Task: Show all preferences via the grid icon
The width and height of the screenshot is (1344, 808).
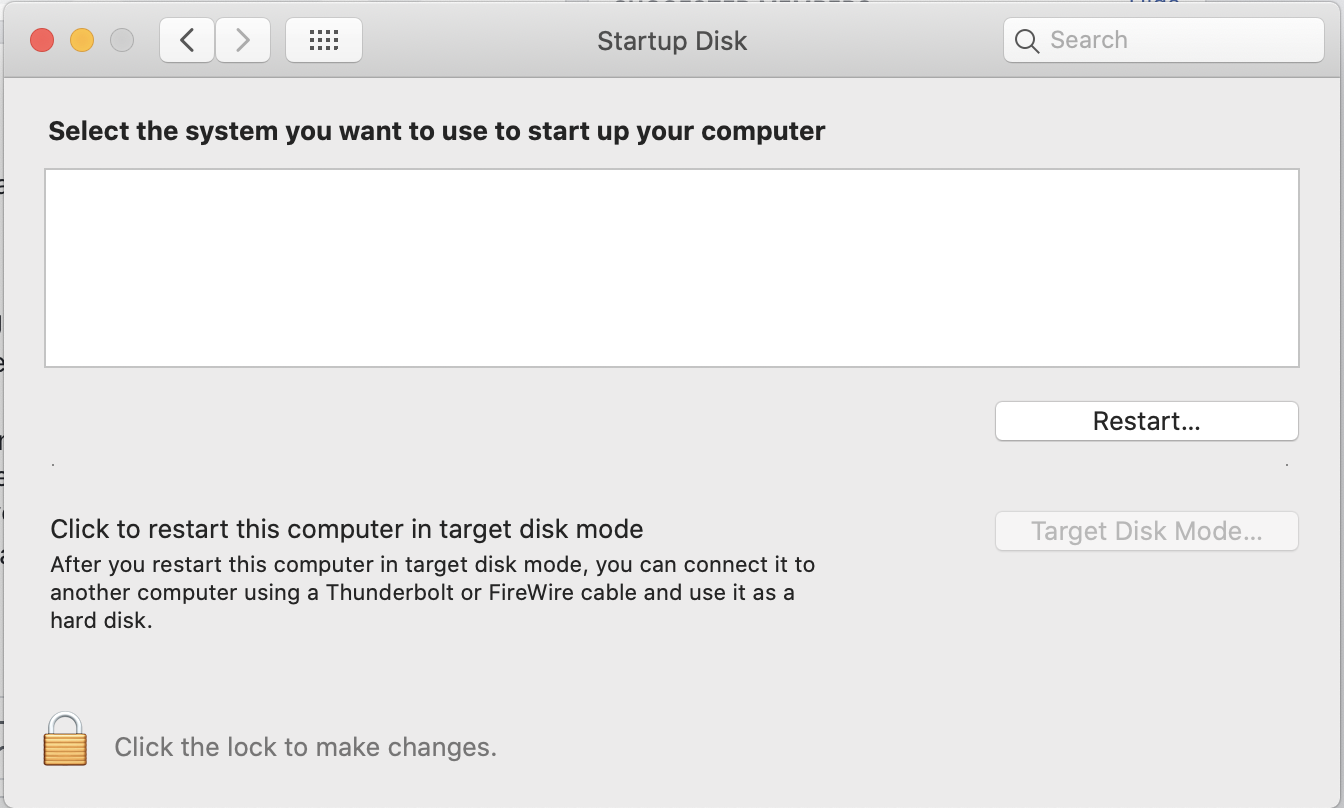Action: tap(324, 40)
